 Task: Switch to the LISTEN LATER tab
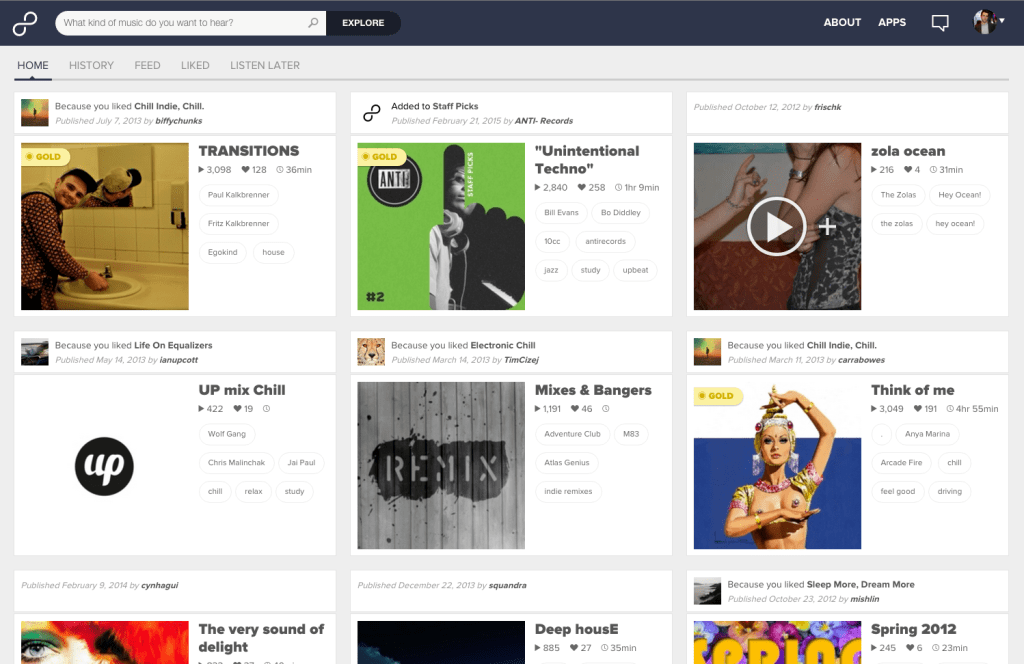pyautogui.click(x=264, y=65)
